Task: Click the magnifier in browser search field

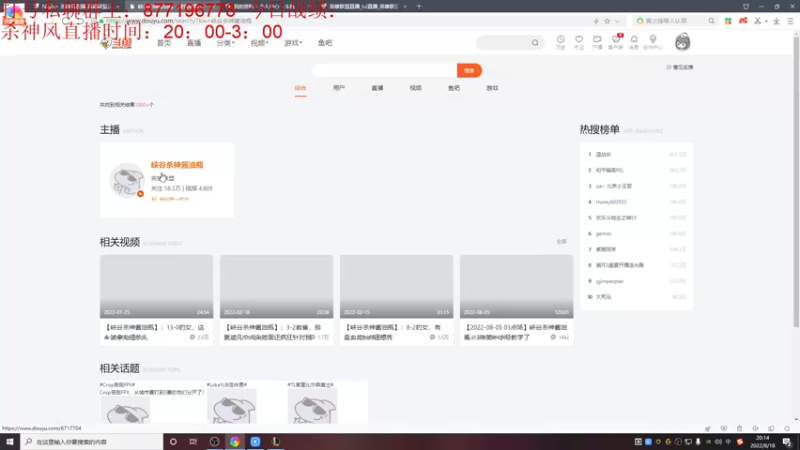Action: tap(711, 21)
